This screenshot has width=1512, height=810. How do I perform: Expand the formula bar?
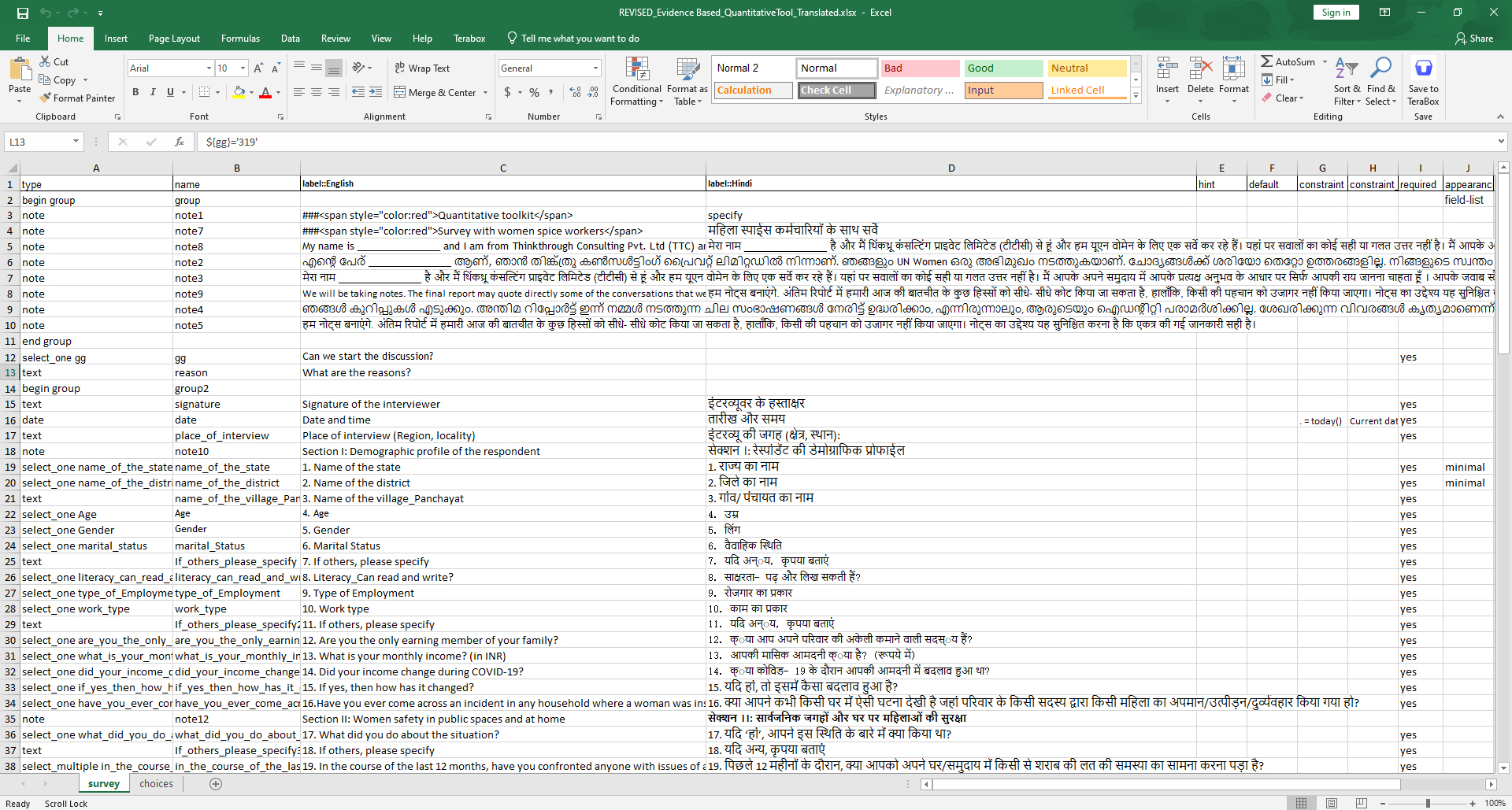[x=1500, y=142]
